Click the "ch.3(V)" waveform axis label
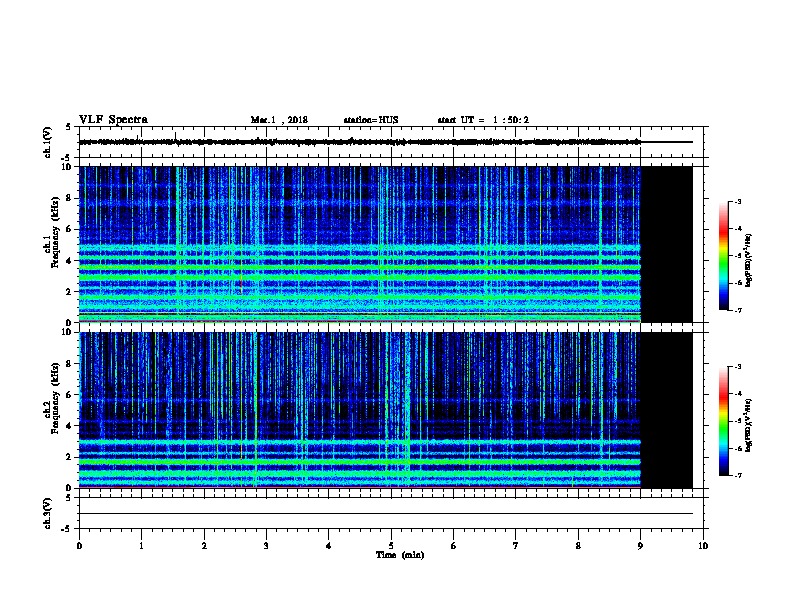 pyautogui.click(x=48, y=513)
